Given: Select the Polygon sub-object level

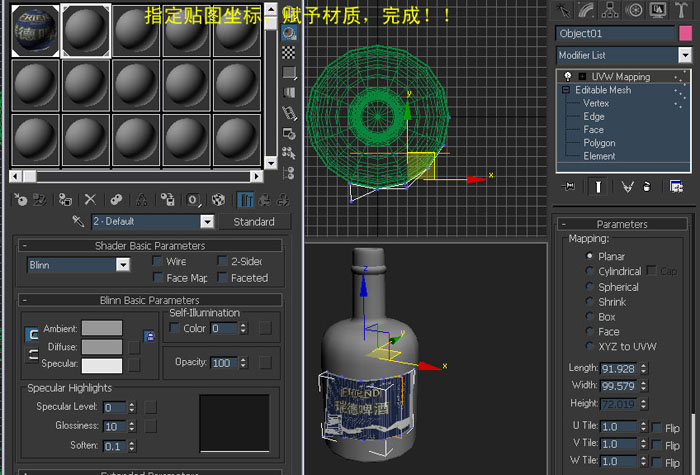Looking at the screenshot, I should coord(599,143).
